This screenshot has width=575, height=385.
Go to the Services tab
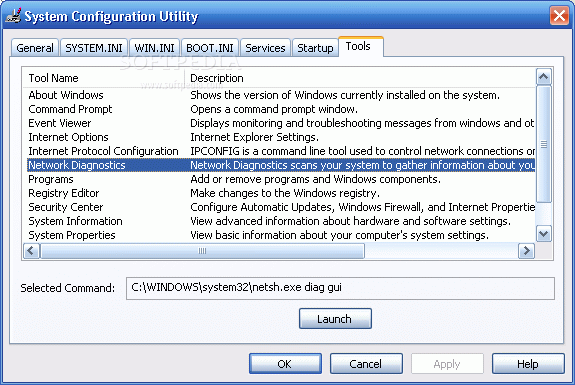click(x=265, y=48)
